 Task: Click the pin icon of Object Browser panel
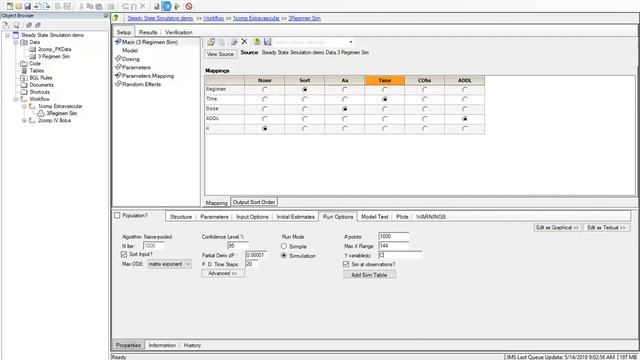106,16
